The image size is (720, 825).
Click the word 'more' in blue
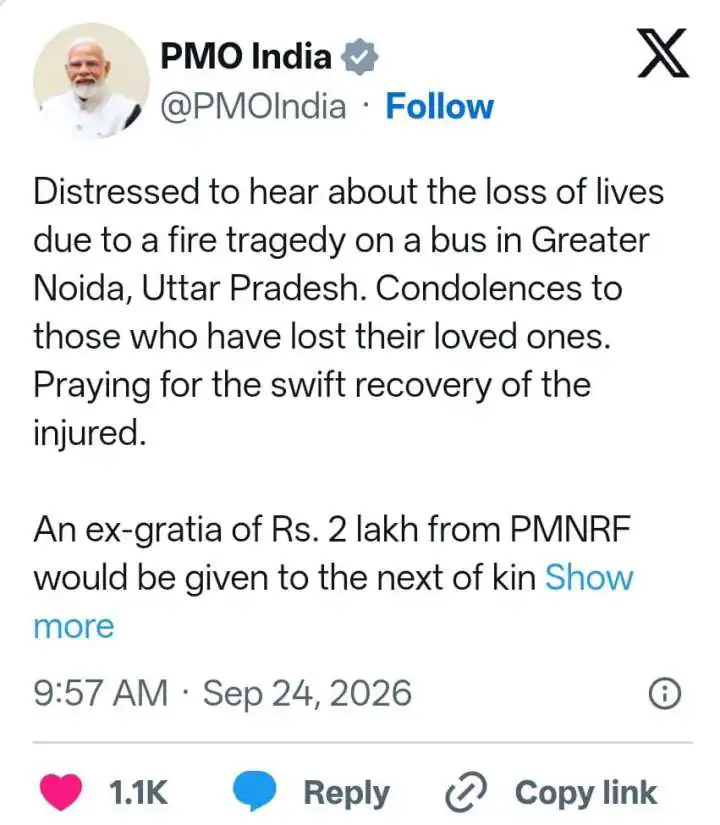(74, 627)
